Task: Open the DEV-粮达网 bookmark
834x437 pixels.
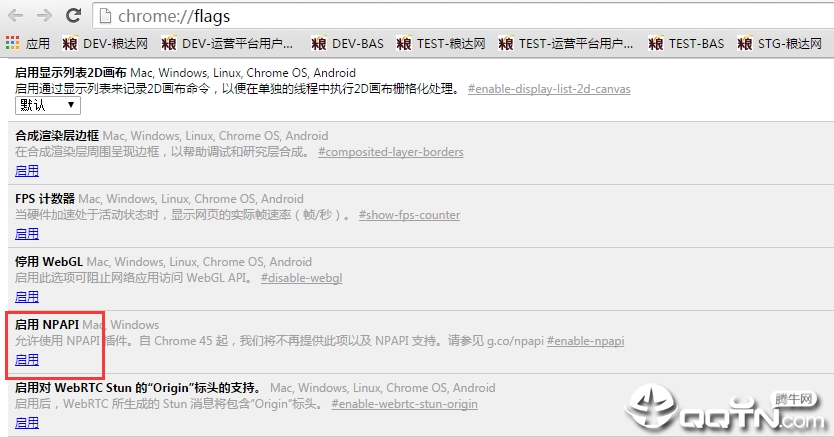Action: 105,43
